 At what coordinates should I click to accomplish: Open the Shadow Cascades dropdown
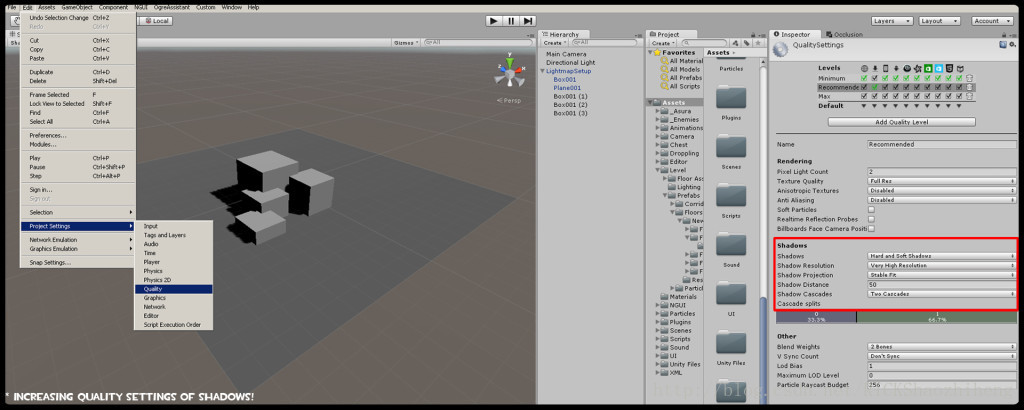(942, 294)
